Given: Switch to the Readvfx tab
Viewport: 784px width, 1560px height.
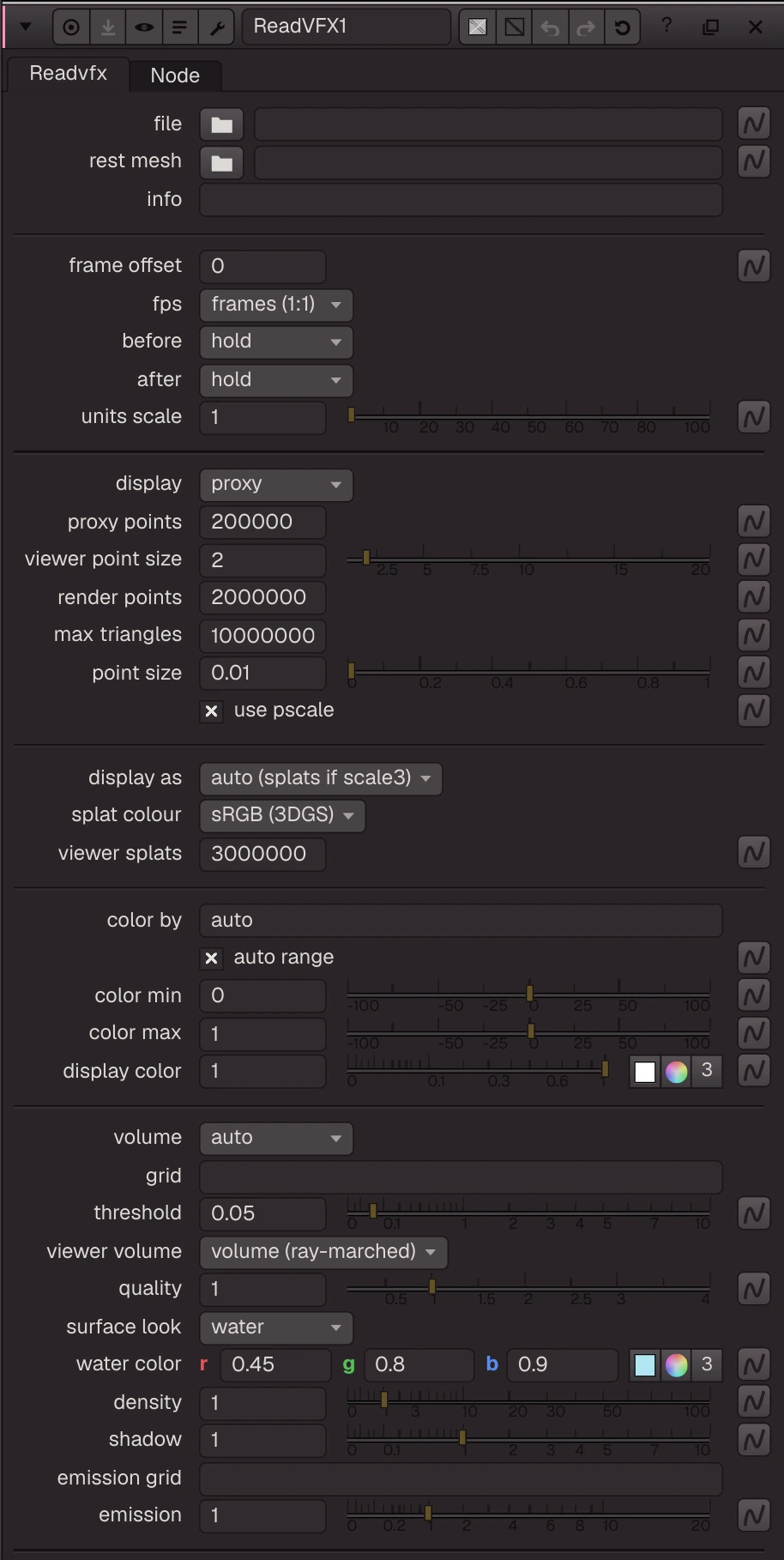Looking at the screenshot, I should 68,74.
